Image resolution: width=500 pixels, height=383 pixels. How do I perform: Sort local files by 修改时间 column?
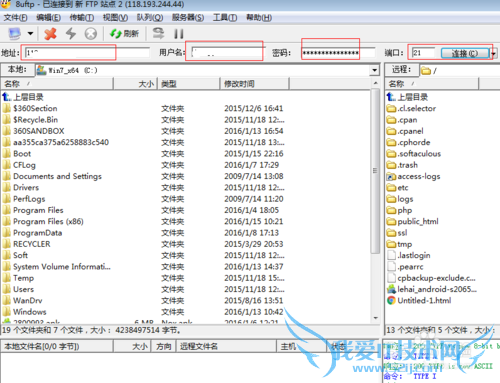point(255,84)
